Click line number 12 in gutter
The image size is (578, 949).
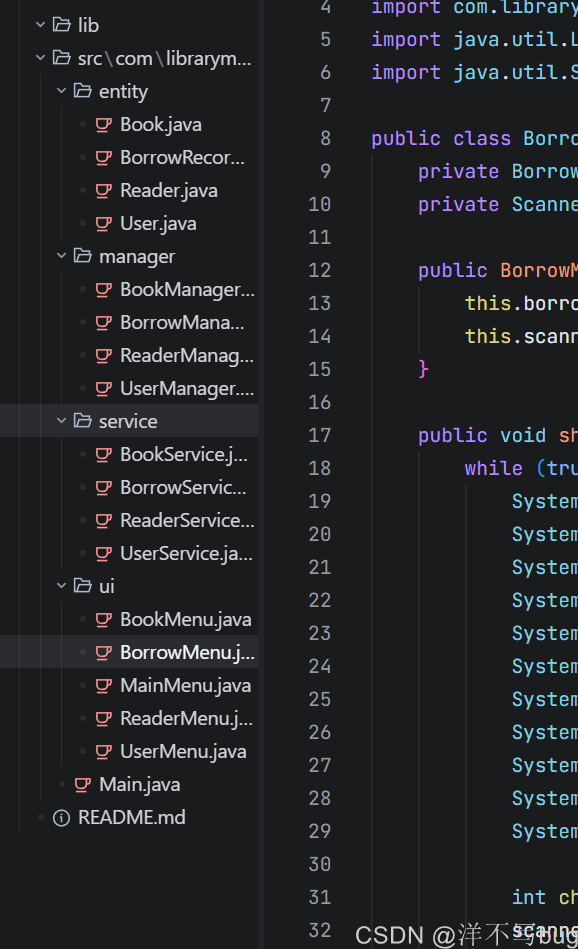coord(320,270)
